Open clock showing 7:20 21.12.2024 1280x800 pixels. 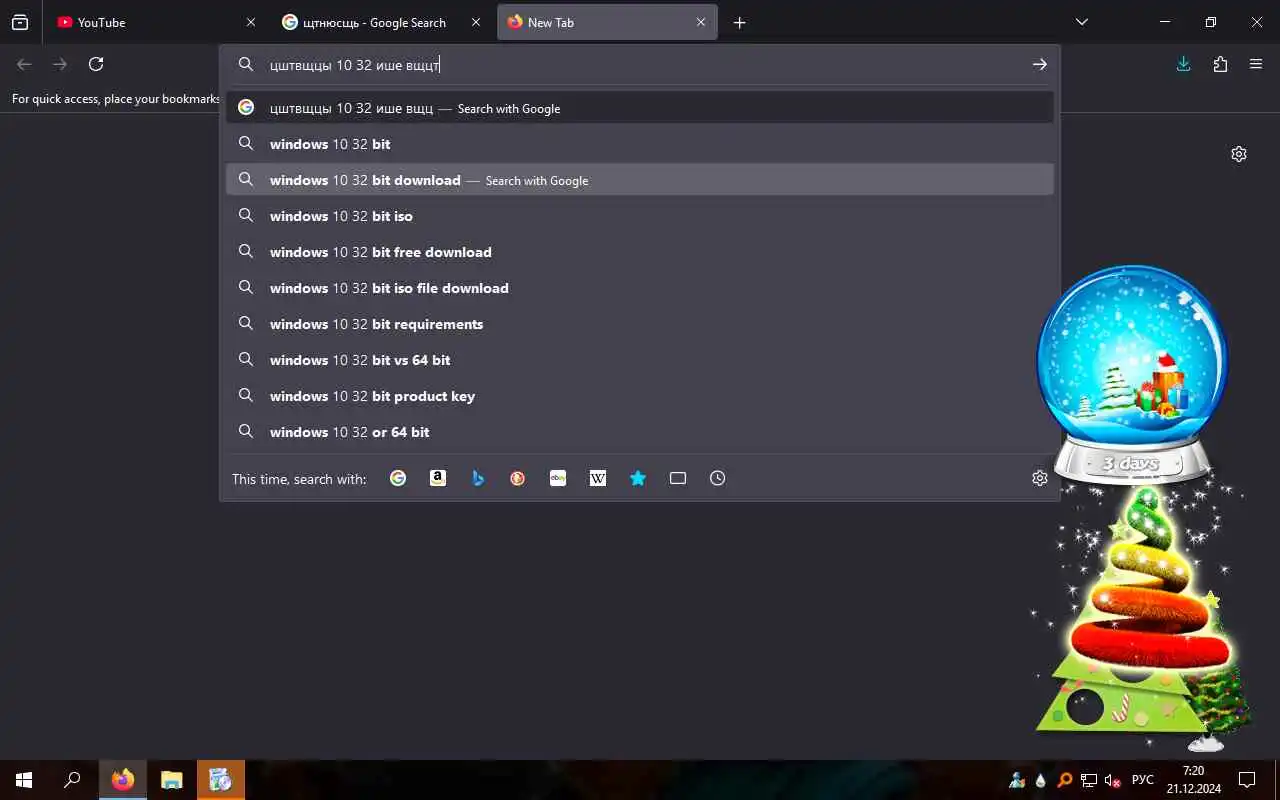[x=1193, y=780]
